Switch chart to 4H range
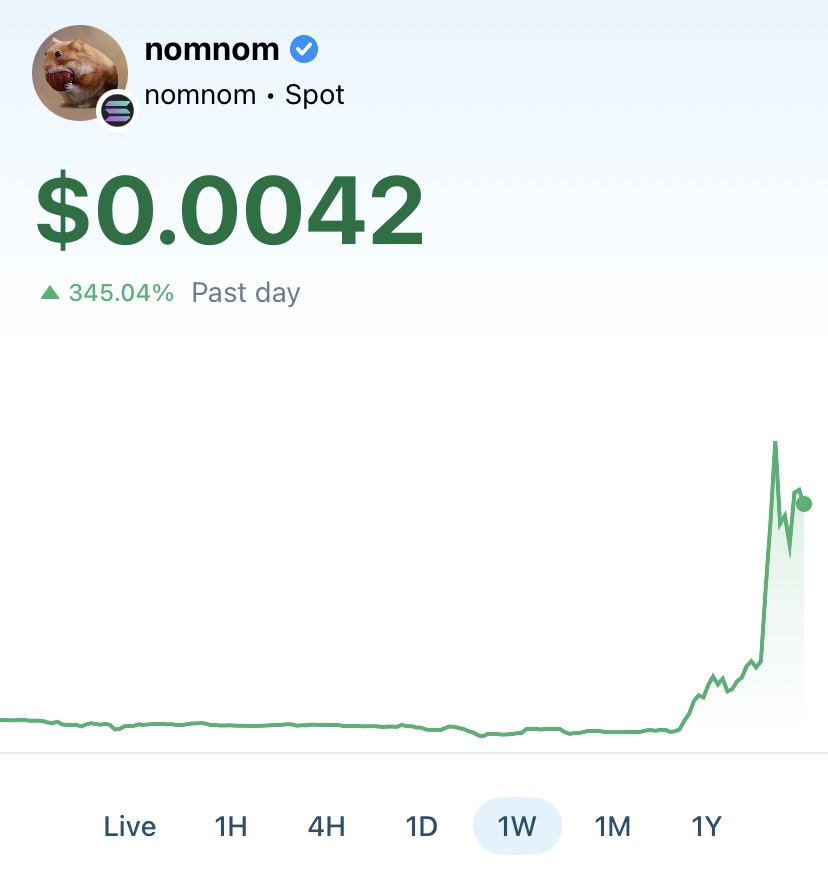Screen dimensions: 828x880 326,826
